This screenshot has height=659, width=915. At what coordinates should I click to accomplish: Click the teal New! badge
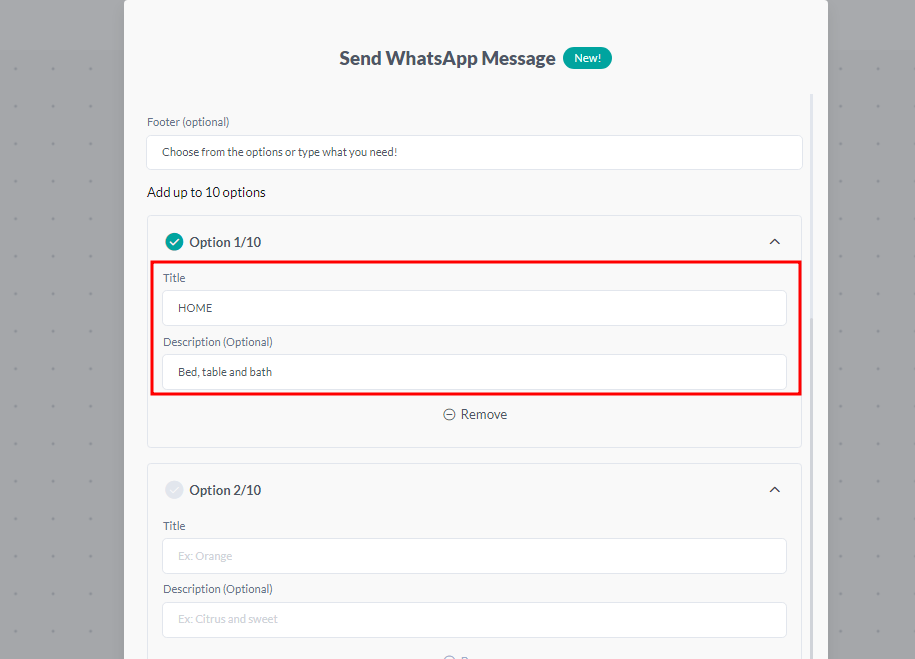pos(587,58)
